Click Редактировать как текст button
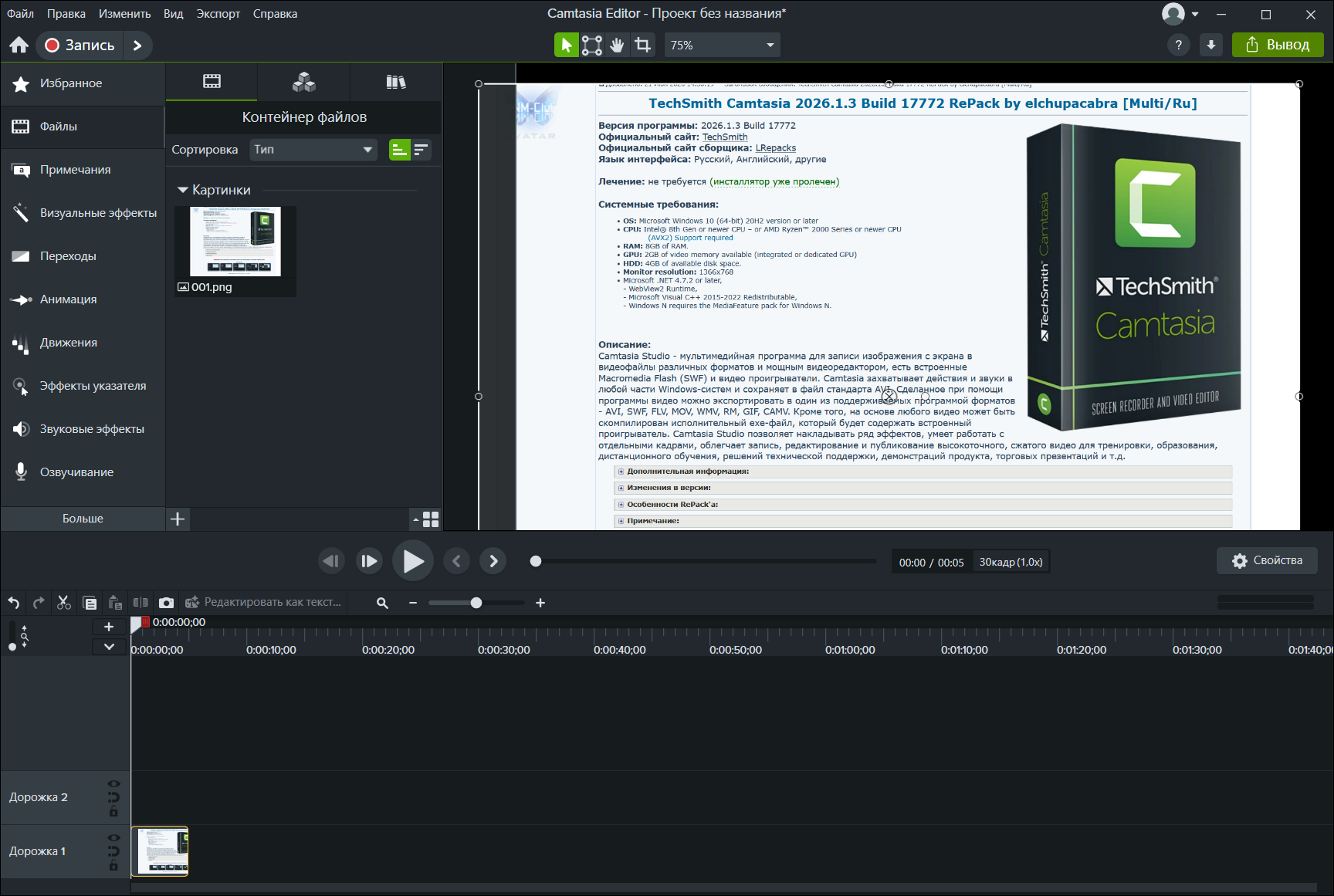 click(263, 602)
